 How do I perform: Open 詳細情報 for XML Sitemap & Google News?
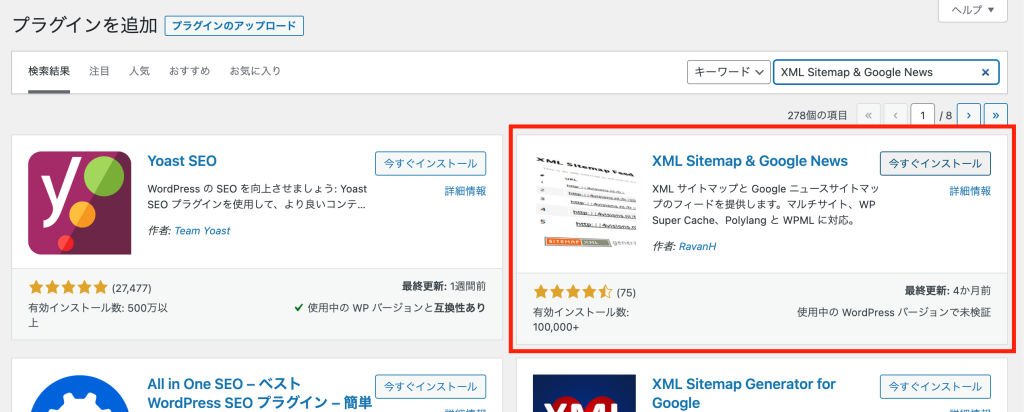click(x=970, y=191)
